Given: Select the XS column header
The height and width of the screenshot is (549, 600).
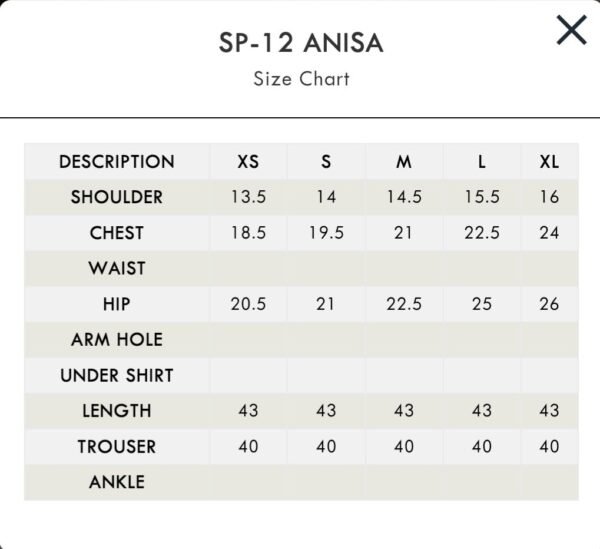Looking at the screenshot, I should (248, 161).
